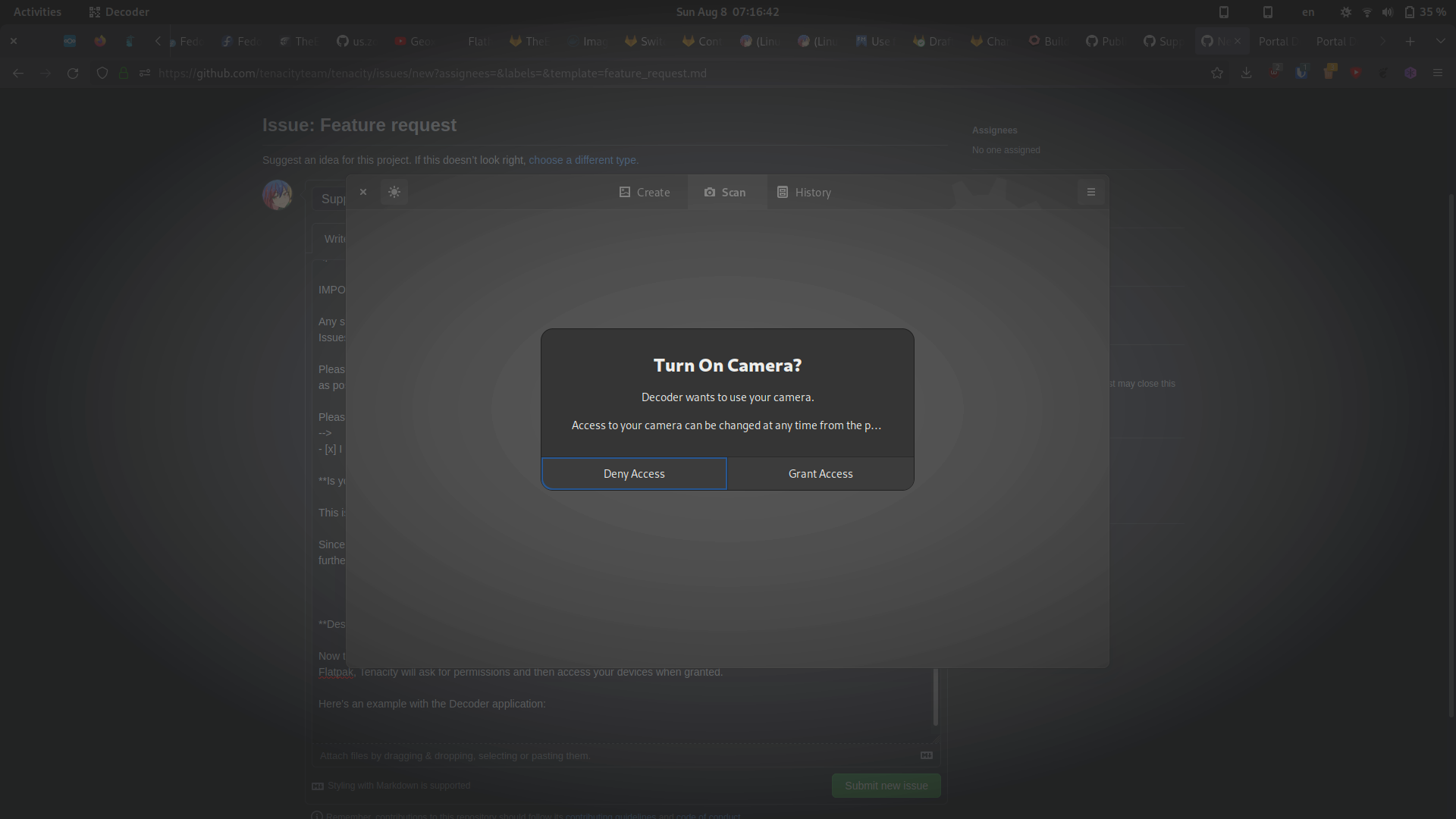This screenshot has width=1456, height=819.
Task: Click the Markdown icon in attach bar
Action: [927, 755]
